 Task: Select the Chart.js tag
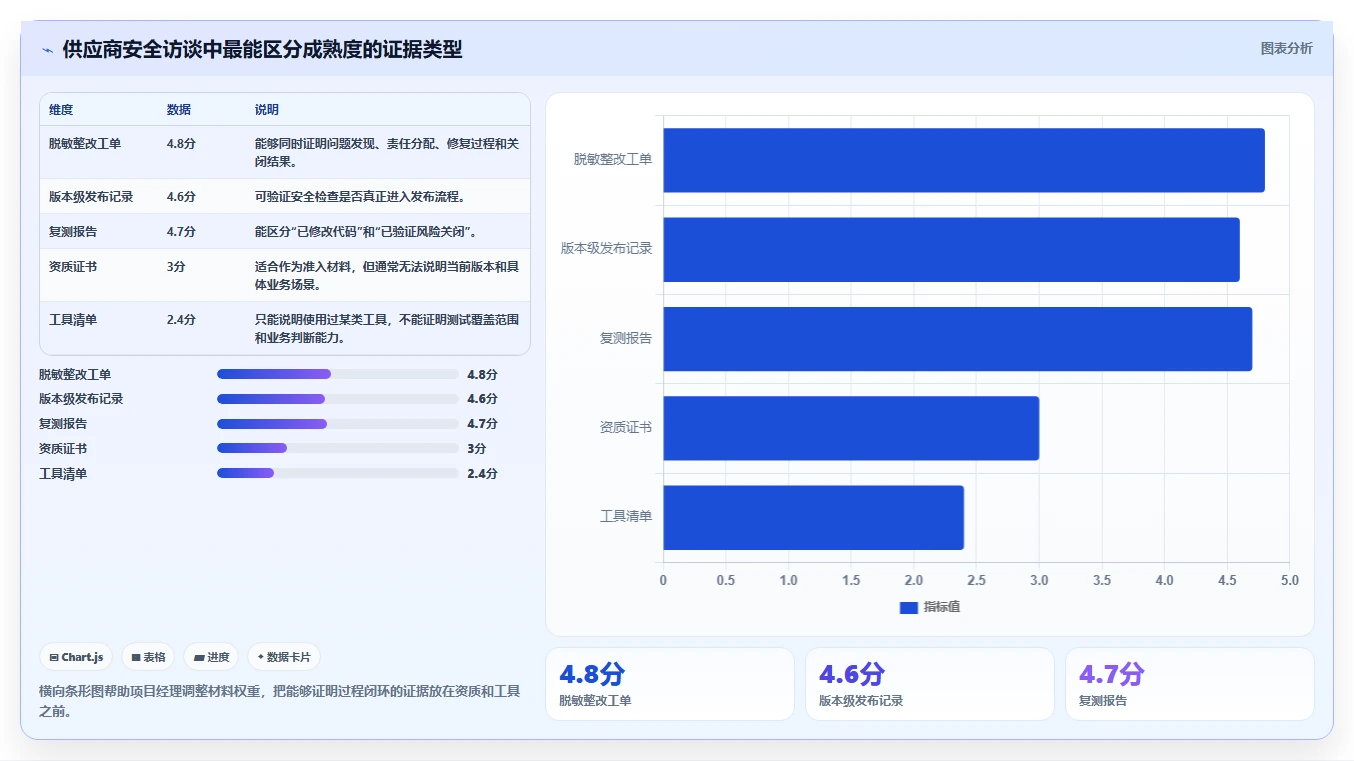[x=77, y=657]
